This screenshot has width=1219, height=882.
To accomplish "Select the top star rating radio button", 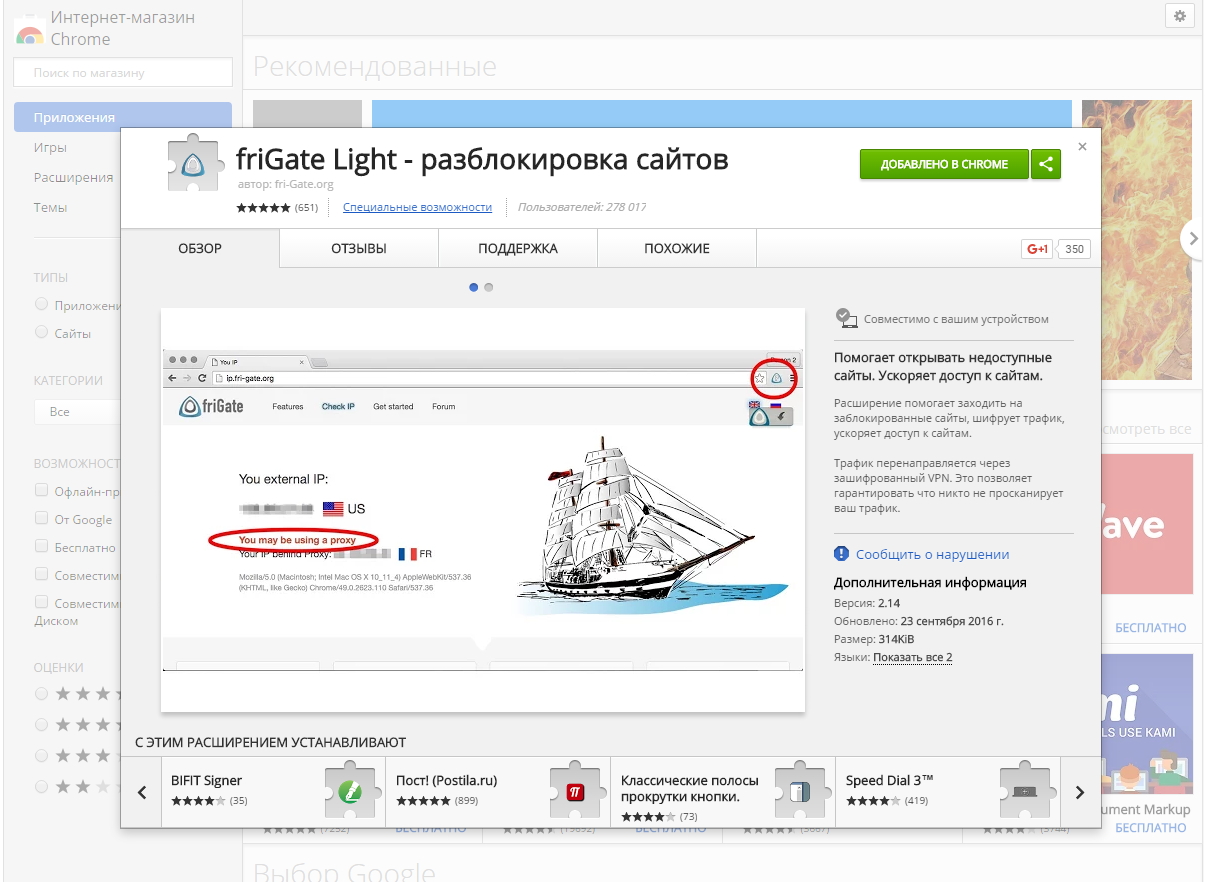I will tap(41, 693).
